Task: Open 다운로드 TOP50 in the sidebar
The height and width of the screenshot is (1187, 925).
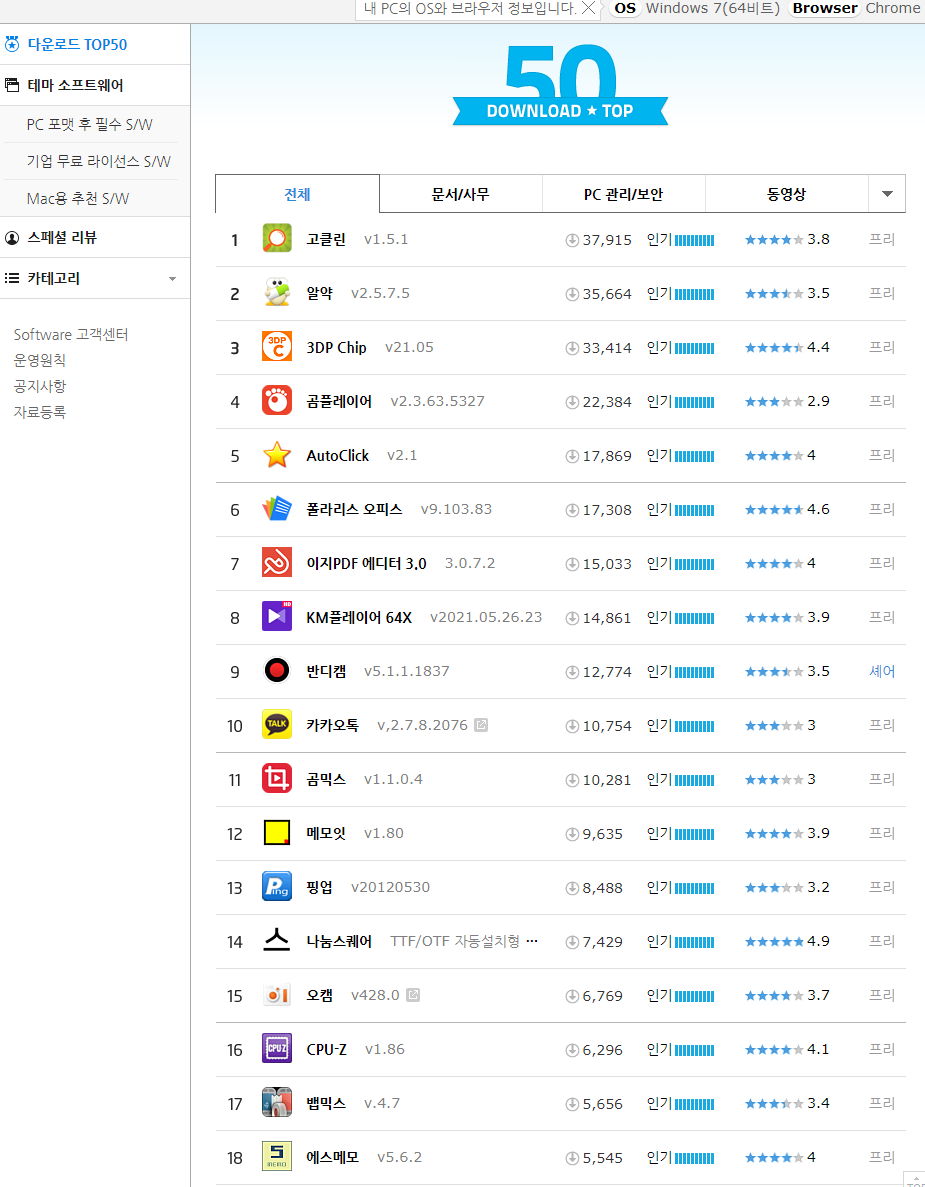Action: (x=77, y=45)
